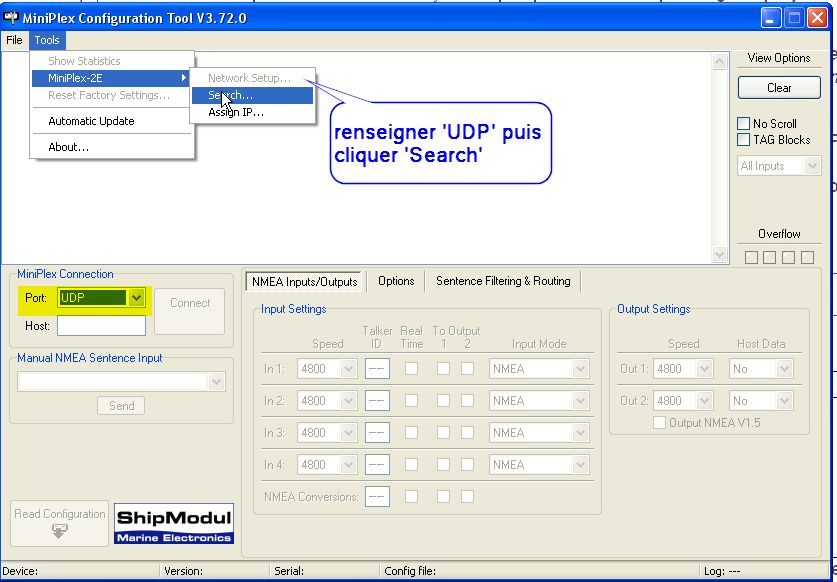837x582 pixels.
Task: Open the All Inputs dropdown
Action: tap(779, 166)
